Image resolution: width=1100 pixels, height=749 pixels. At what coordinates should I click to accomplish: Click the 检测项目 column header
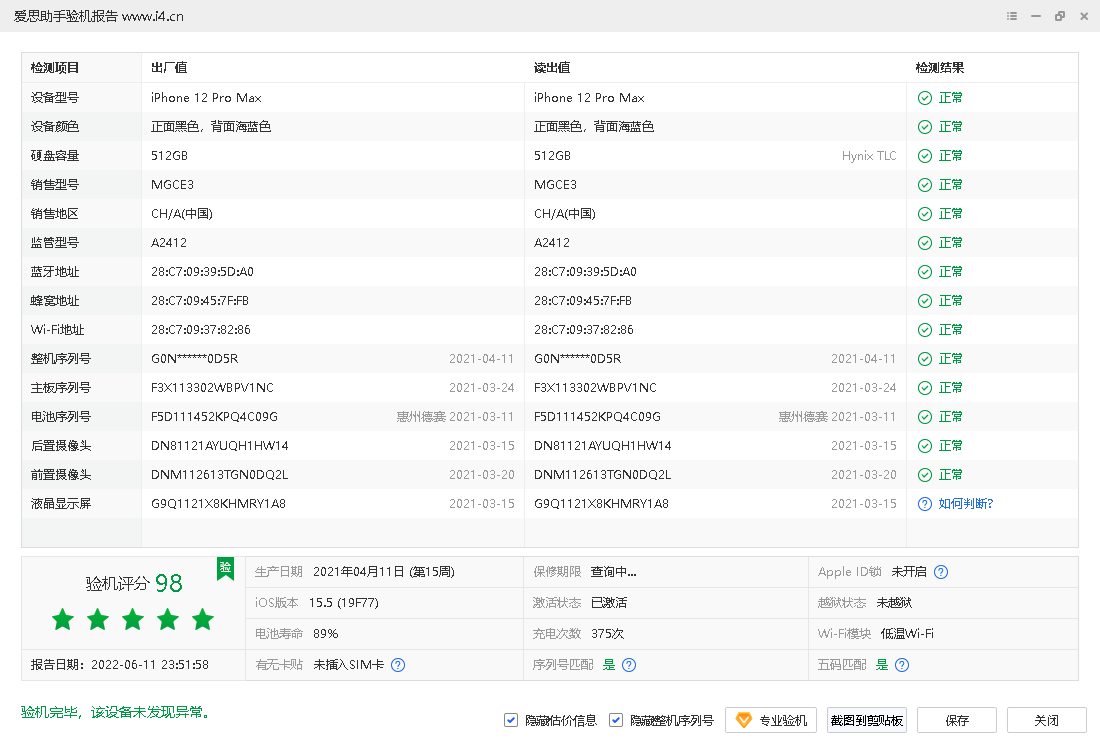pyautogui.click(x=55, y=68)
